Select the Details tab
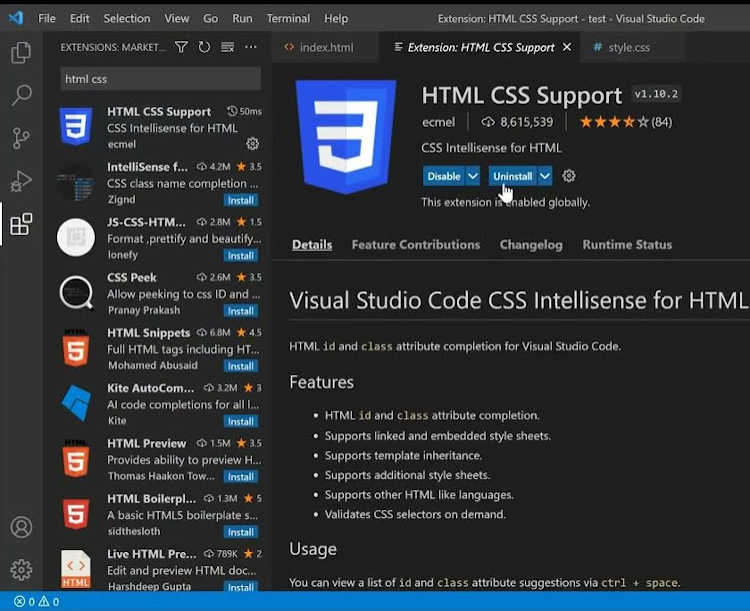 click(x=312, y=245)
